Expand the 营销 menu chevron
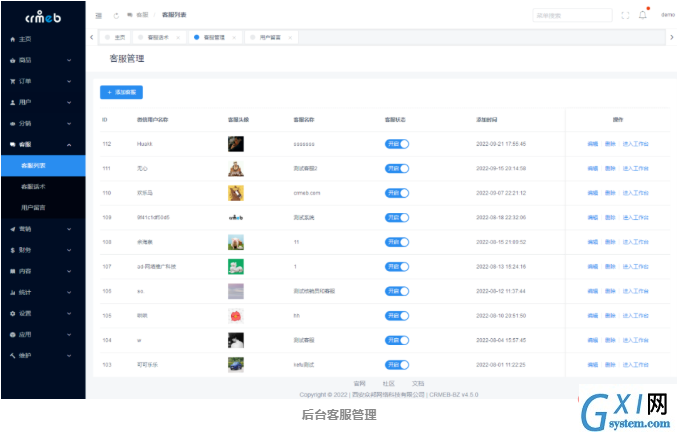Viewport: 677px width, 432px height. click(69, 229)
